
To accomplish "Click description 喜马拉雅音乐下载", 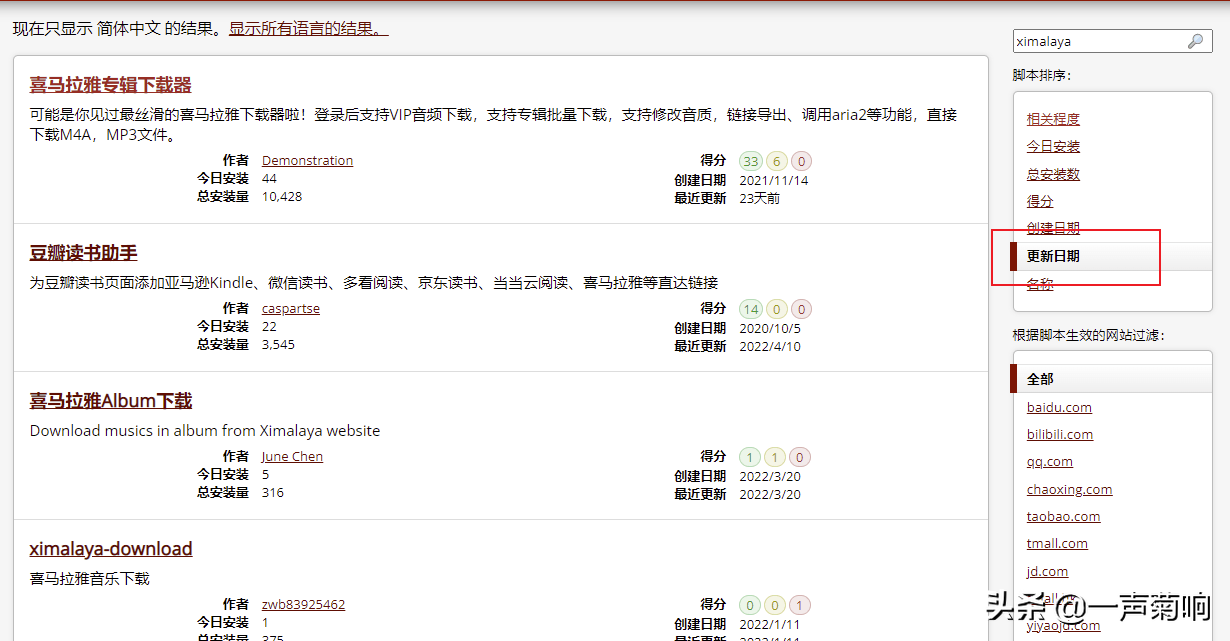I will pyautogui.click(x=90, y=579).
